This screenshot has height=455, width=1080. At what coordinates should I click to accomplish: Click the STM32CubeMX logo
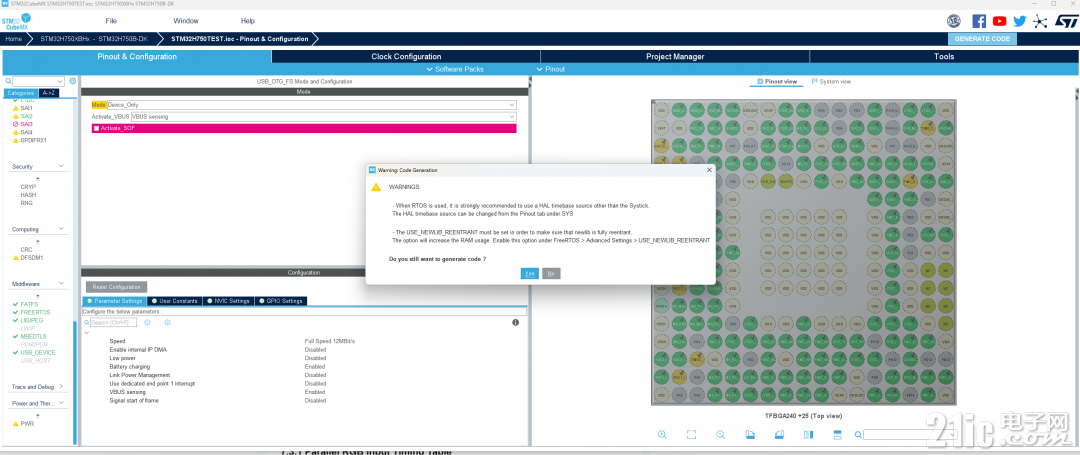pos(17,21)
